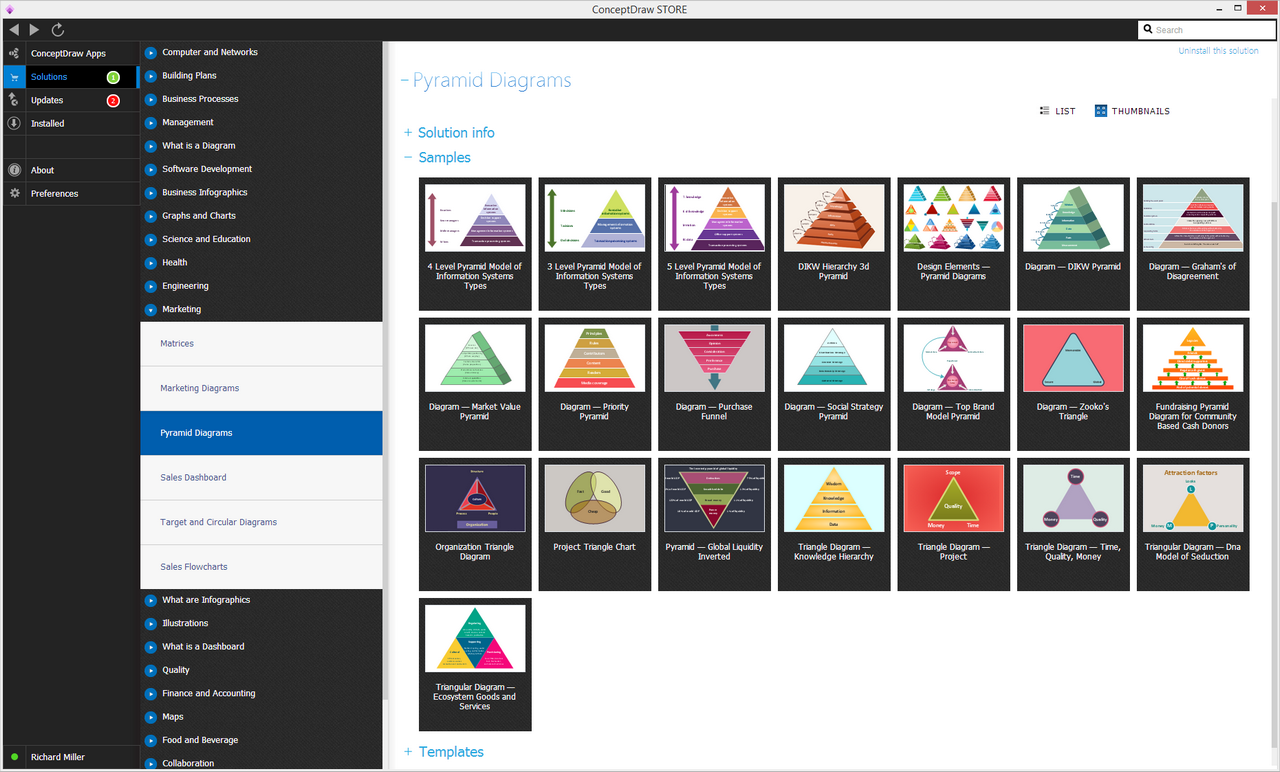Viewport: 1280px width, 772px height.
Task: Open the Project Triangle Chart sample
Action: (594, 524)
